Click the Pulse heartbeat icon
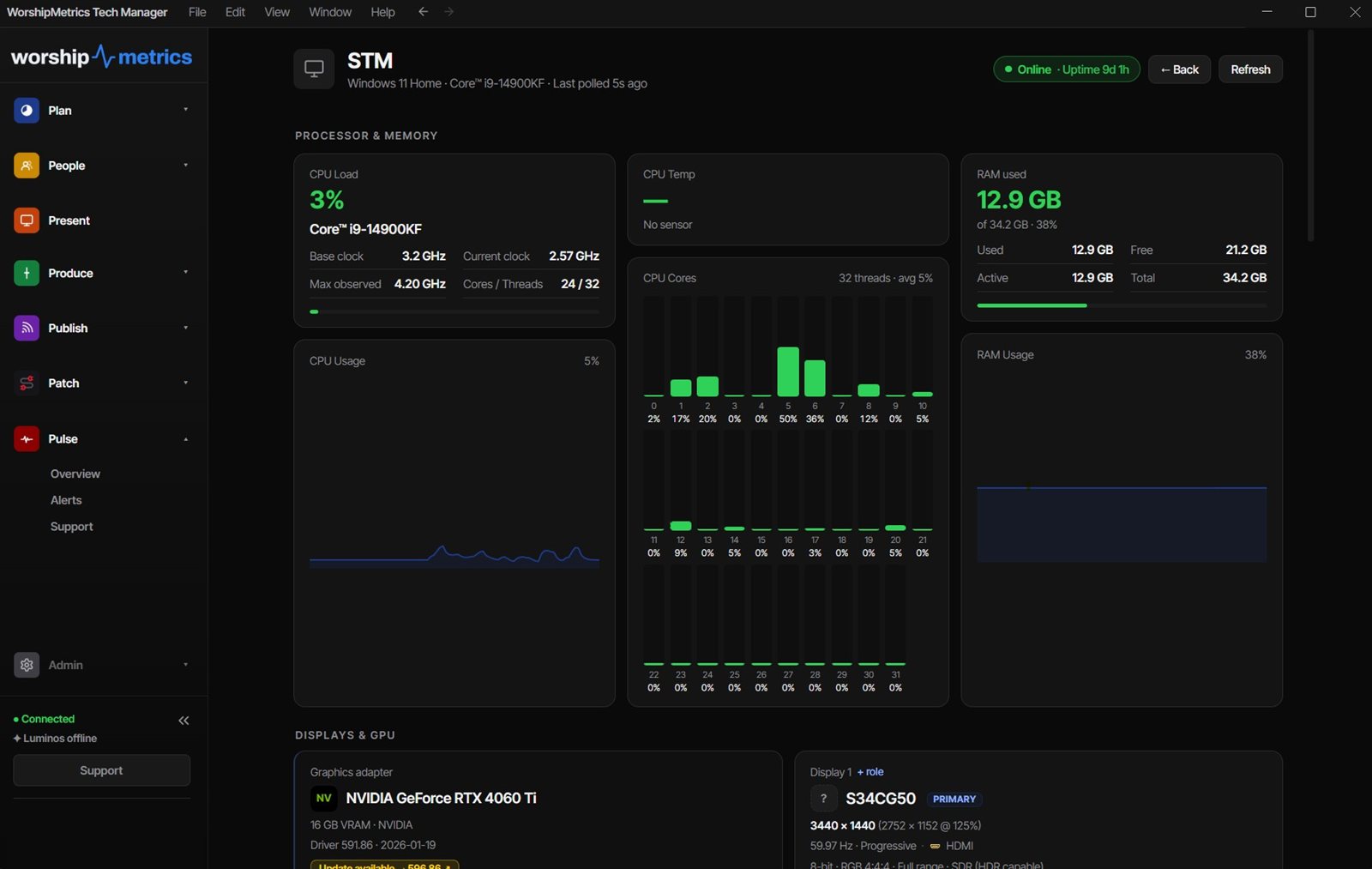This screenshot has height=869, width=1372. pyautogui.click(x=27, y=438)
